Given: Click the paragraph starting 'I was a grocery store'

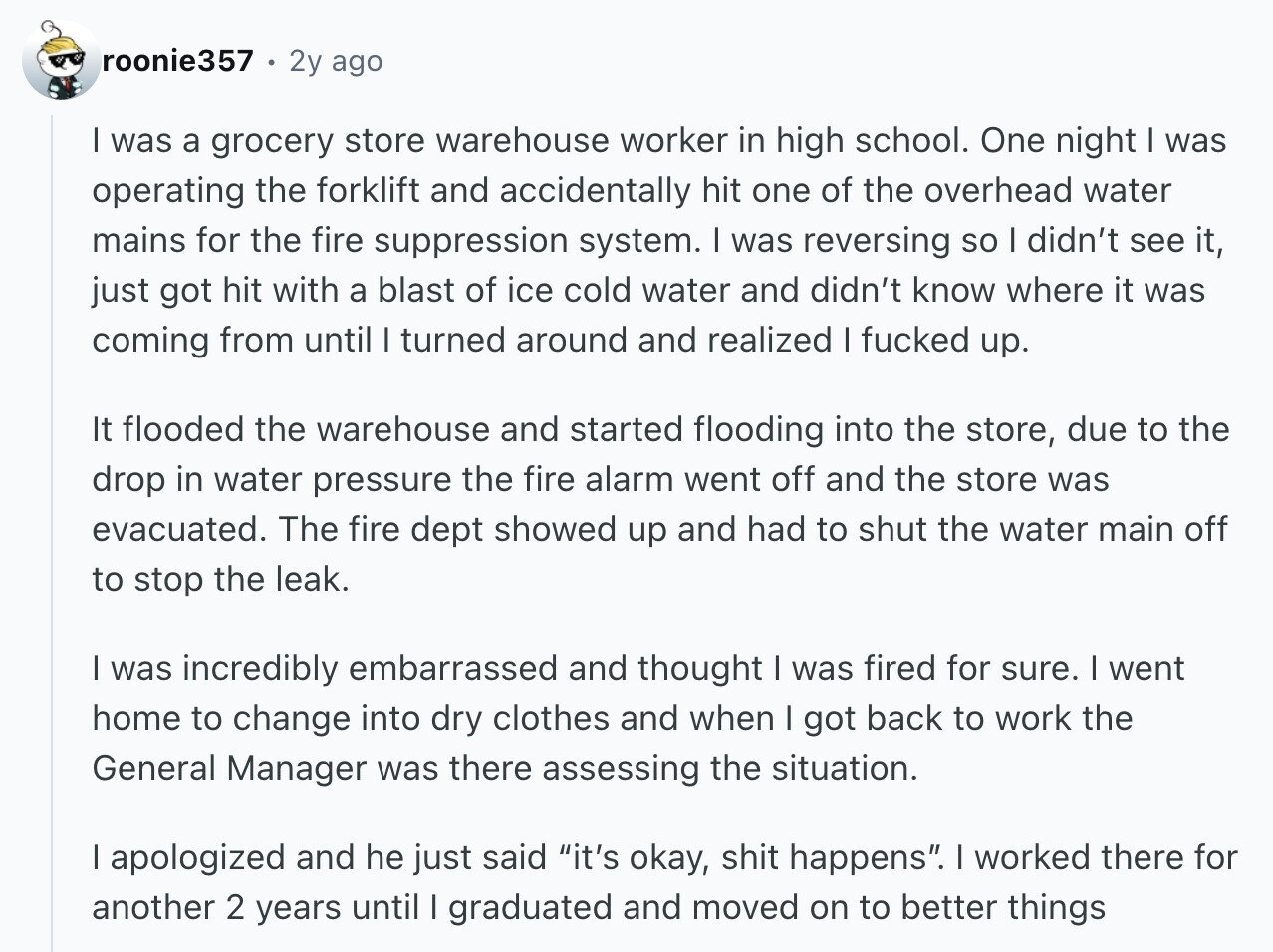Looking at the screenshot, I should pos(659,240).
